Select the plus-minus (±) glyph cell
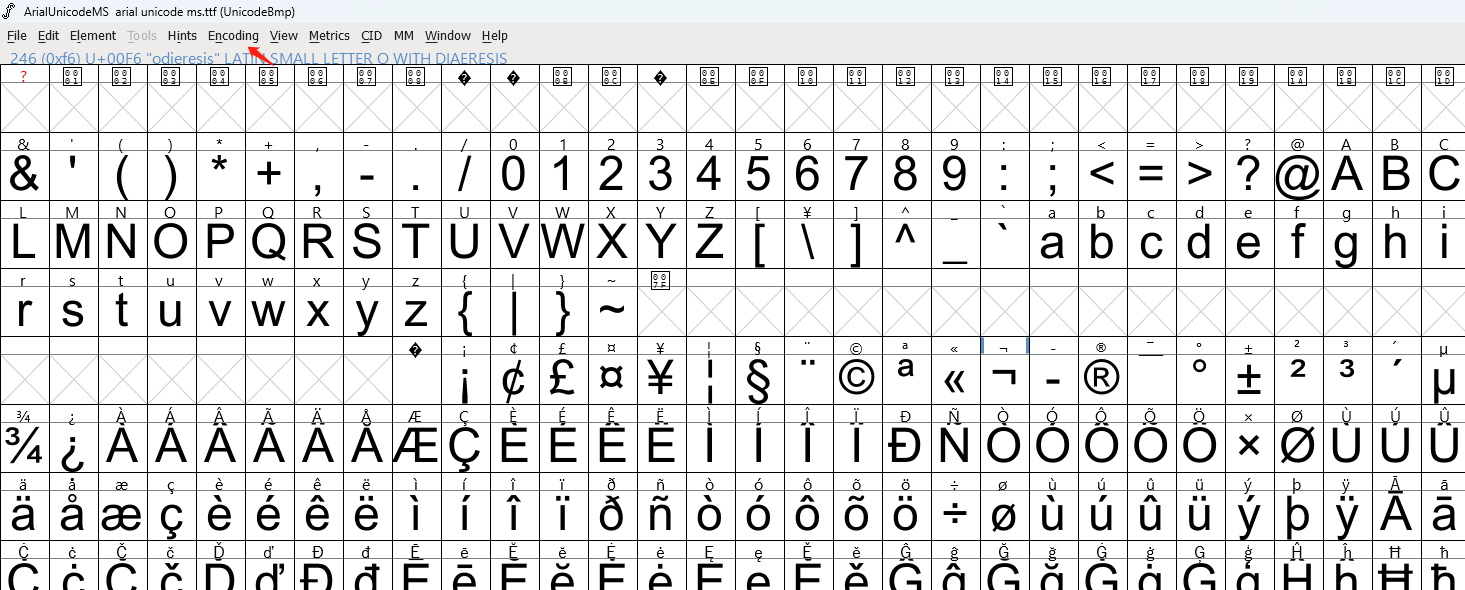The height and width of the screenshot is (590, 1465). 1248,379
